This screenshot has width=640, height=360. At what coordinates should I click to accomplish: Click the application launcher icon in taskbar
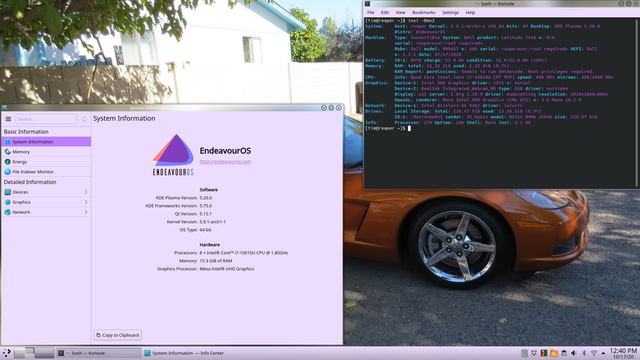coord(7,353)
